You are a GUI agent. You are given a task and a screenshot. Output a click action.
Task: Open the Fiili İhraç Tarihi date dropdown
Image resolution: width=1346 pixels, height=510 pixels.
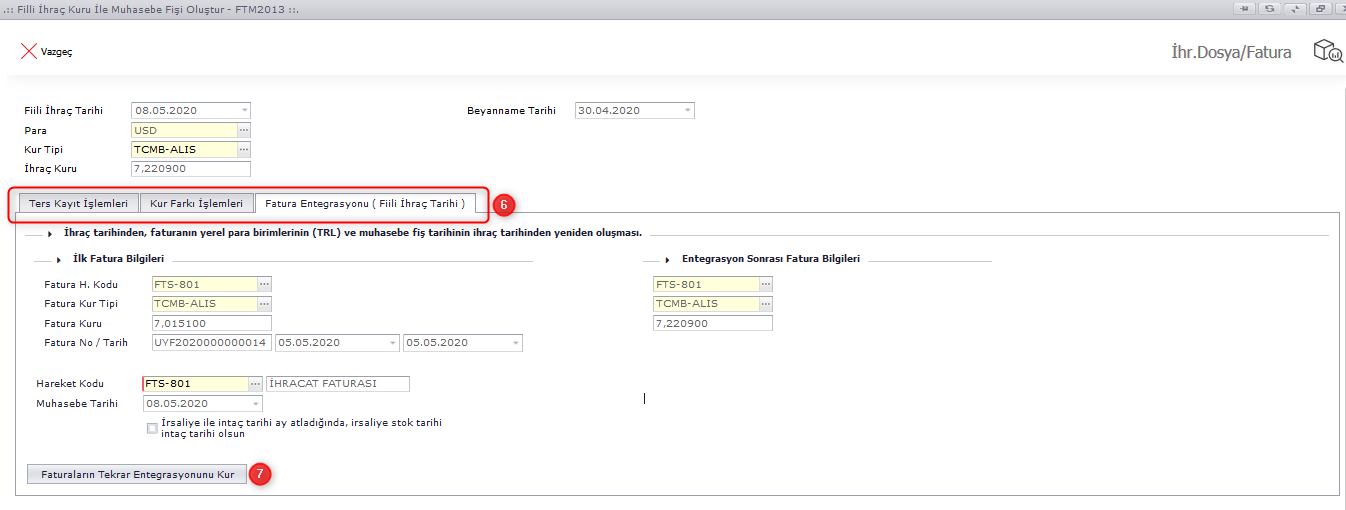[x=244, y=111]
